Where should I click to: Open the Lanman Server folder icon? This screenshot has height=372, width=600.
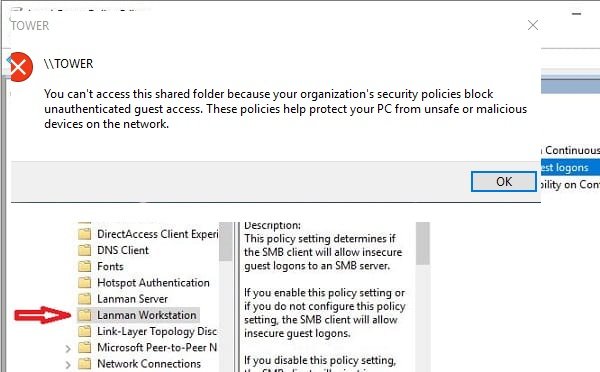pos(85,299)
